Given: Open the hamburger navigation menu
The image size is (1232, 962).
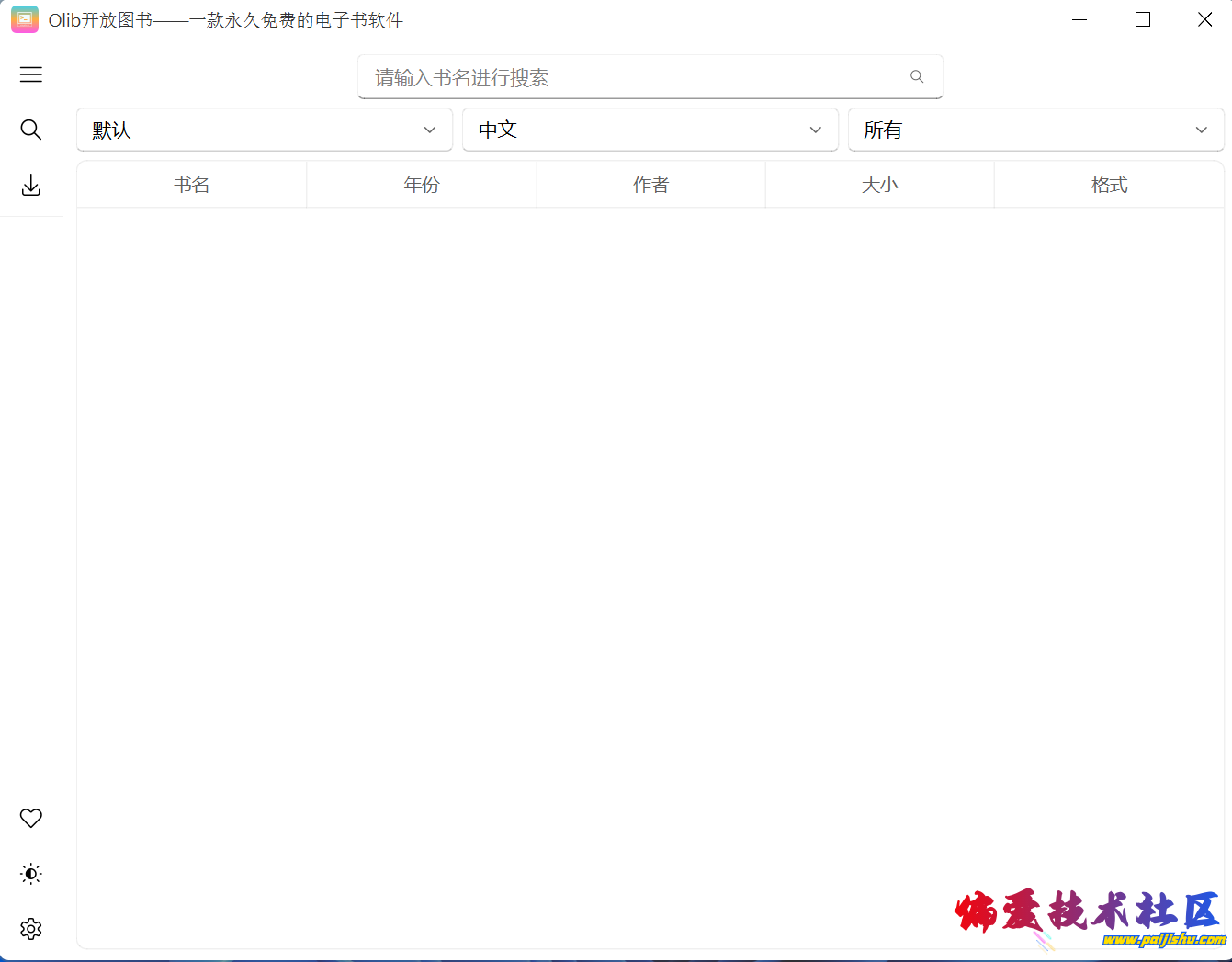Looking at the screenshot, I should pos(31,75).
